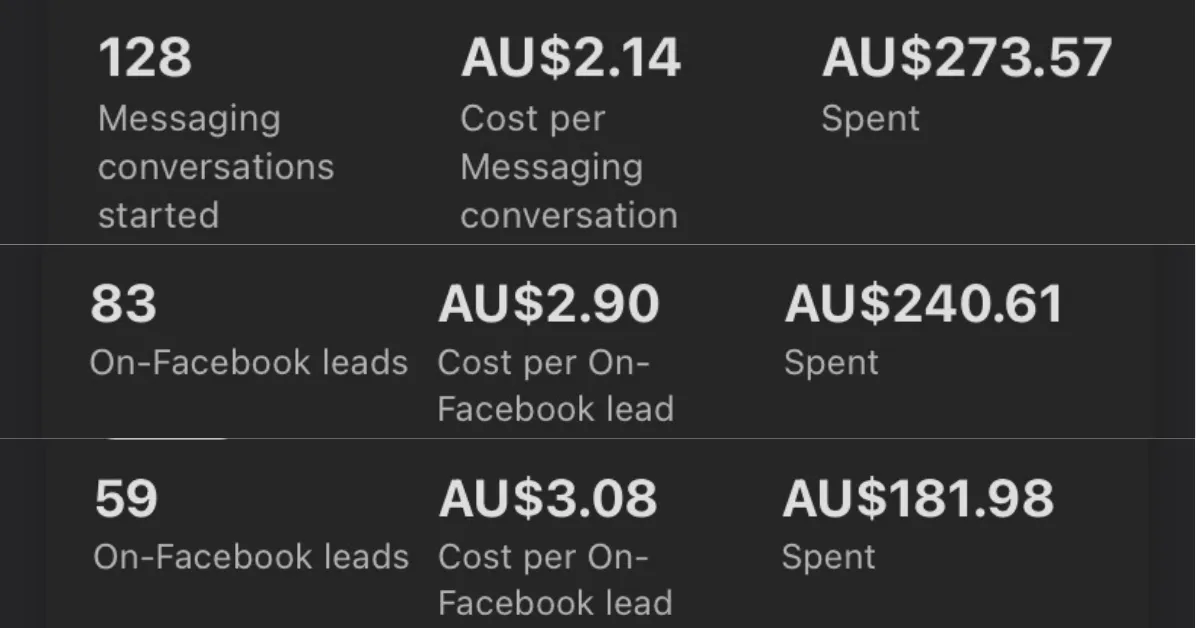This screenshot has width=1200, height=628.
Task: Click the AU$273.57 spent amount
Action: [966, 58]
